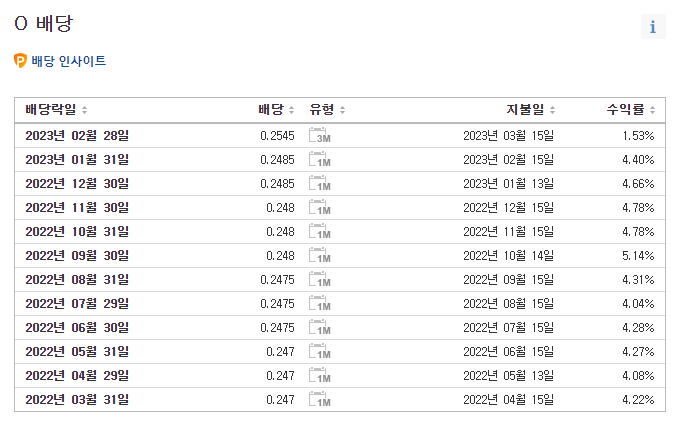Click payment date 2022년 09월 15일
Screen dimensions: 676x424
(x=509, y=280)
